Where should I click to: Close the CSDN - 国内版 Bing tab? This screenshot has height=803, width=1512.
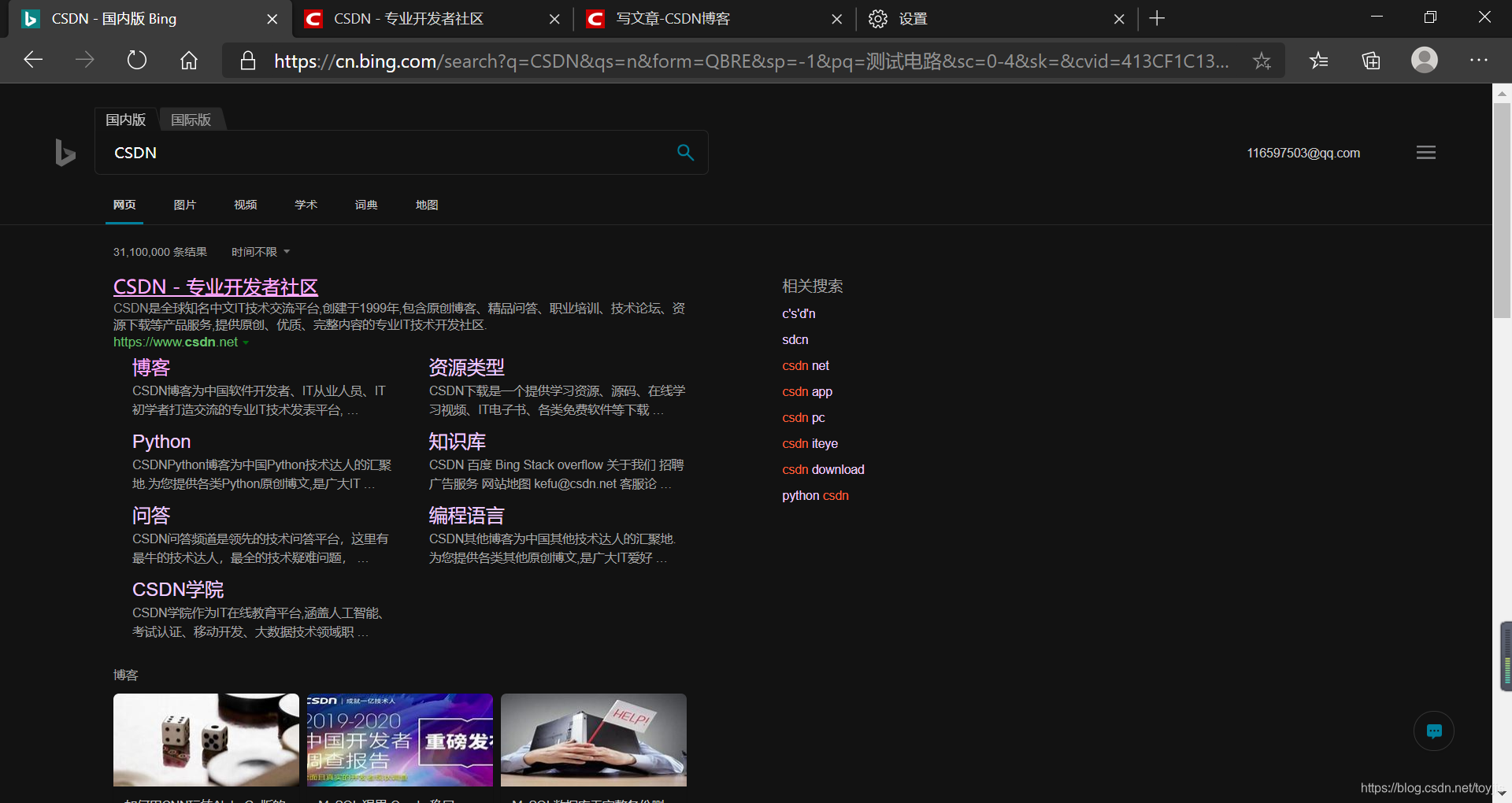click(x=272, y=19)
